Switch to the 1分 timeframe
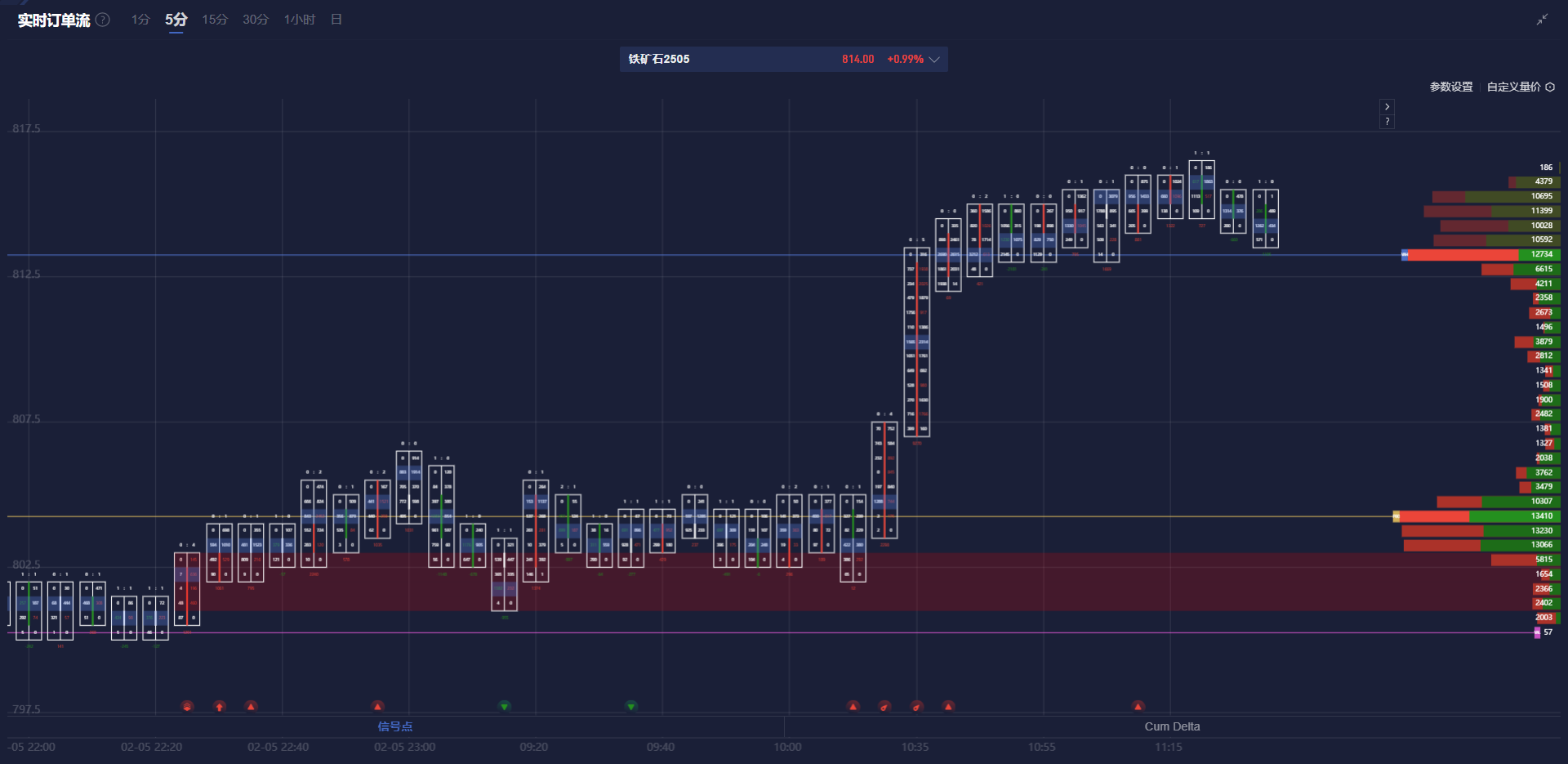1568x764 pixels. tap(140, 20)
